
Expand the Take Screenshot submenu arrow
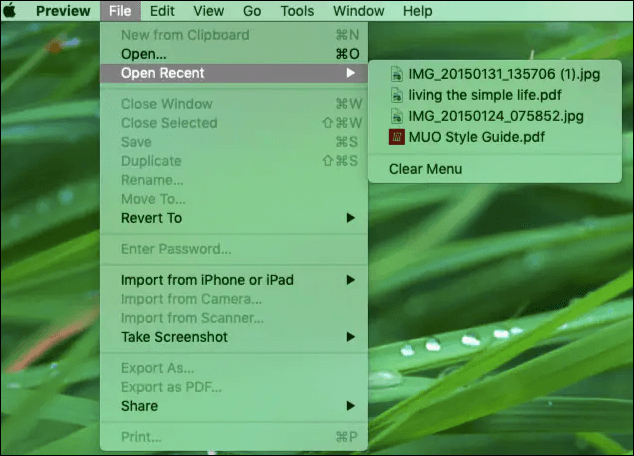click(350, 337)
